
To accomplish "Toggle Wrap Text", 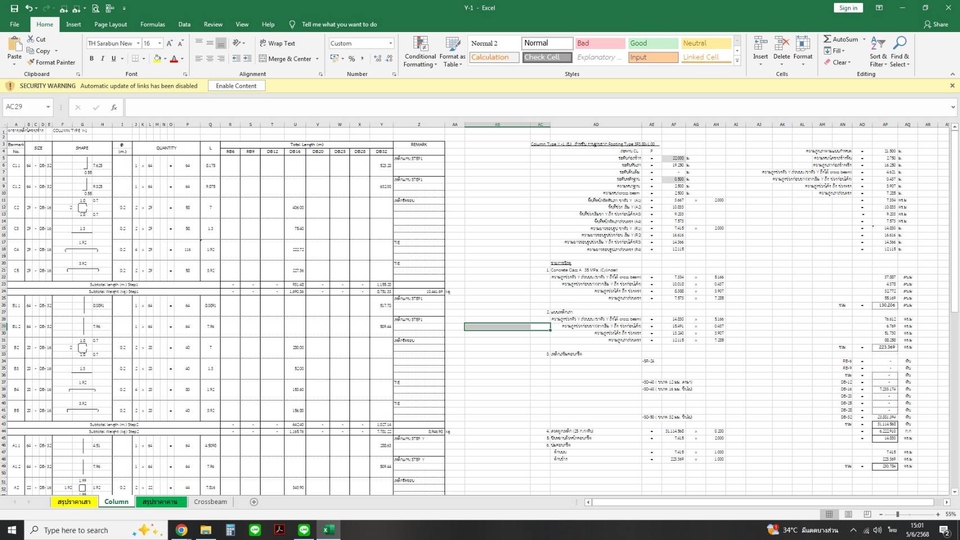I will tap(277, 43).
